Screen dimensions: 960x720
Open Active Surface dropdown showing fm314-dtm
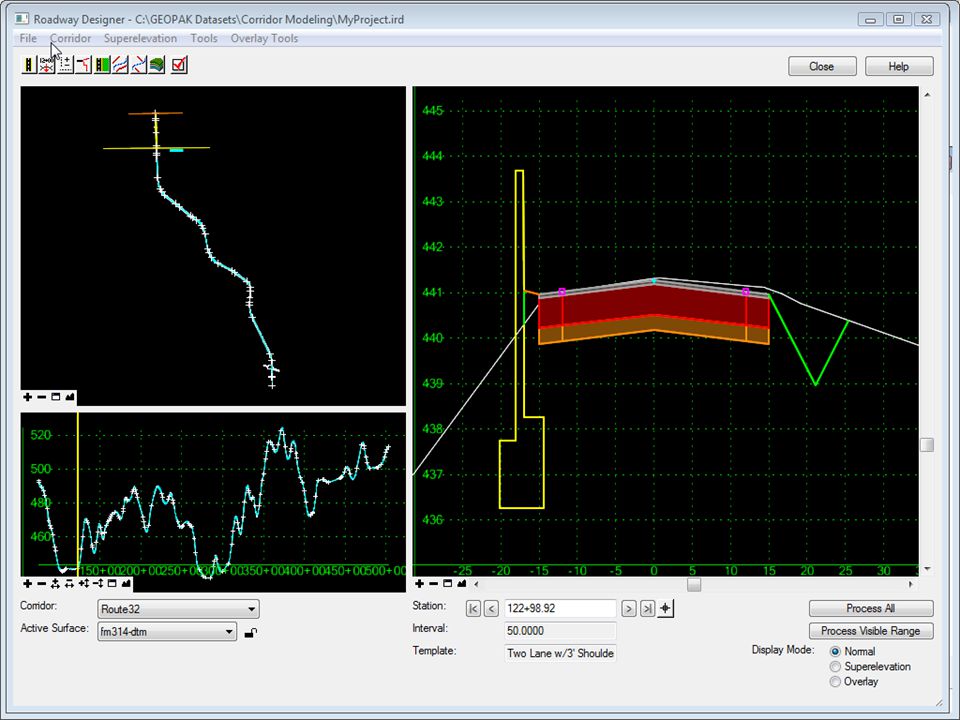(167, 631)
